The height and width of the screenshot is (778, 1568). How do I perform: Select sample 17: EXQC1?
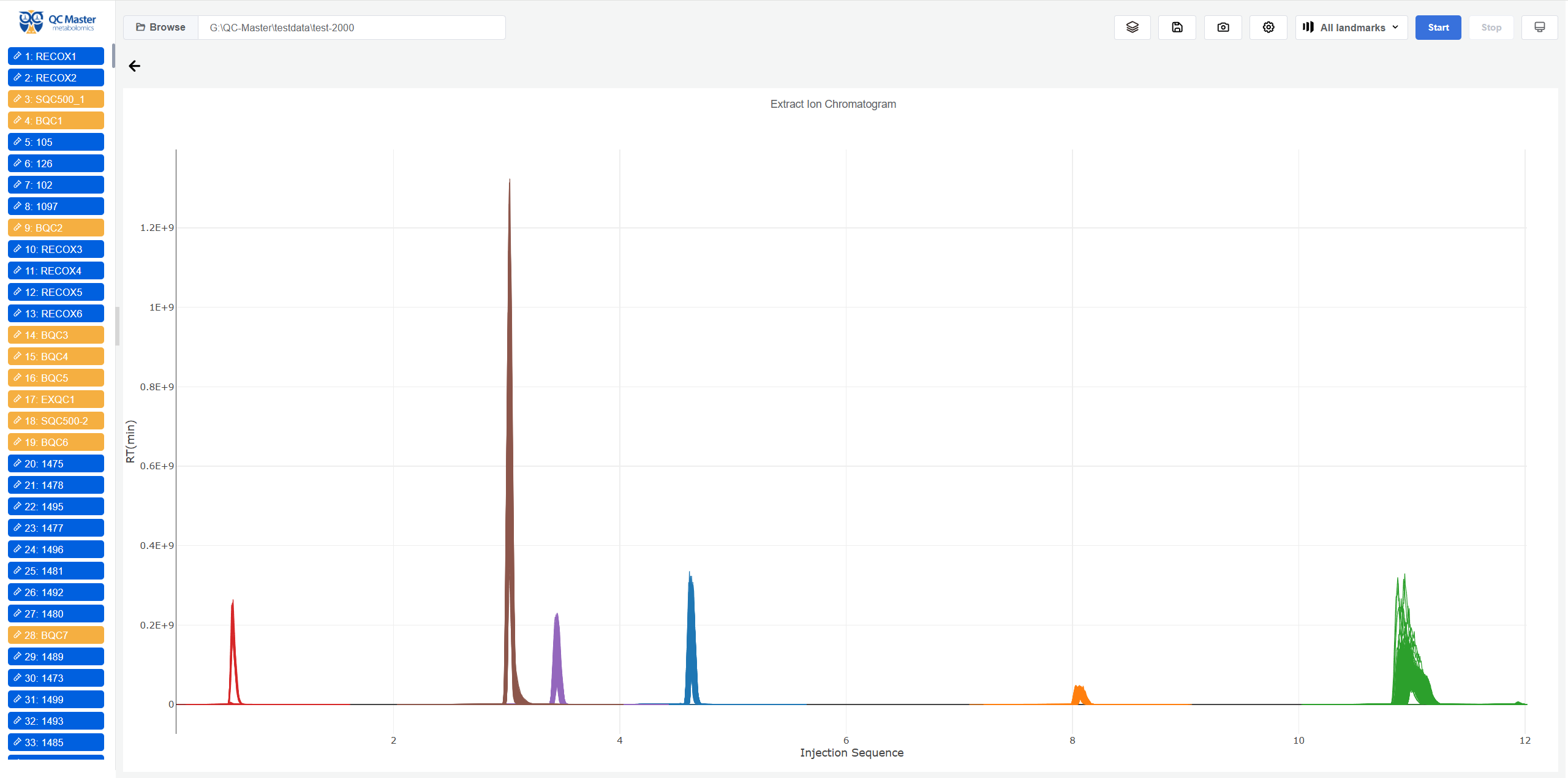(x=56, y=399)
